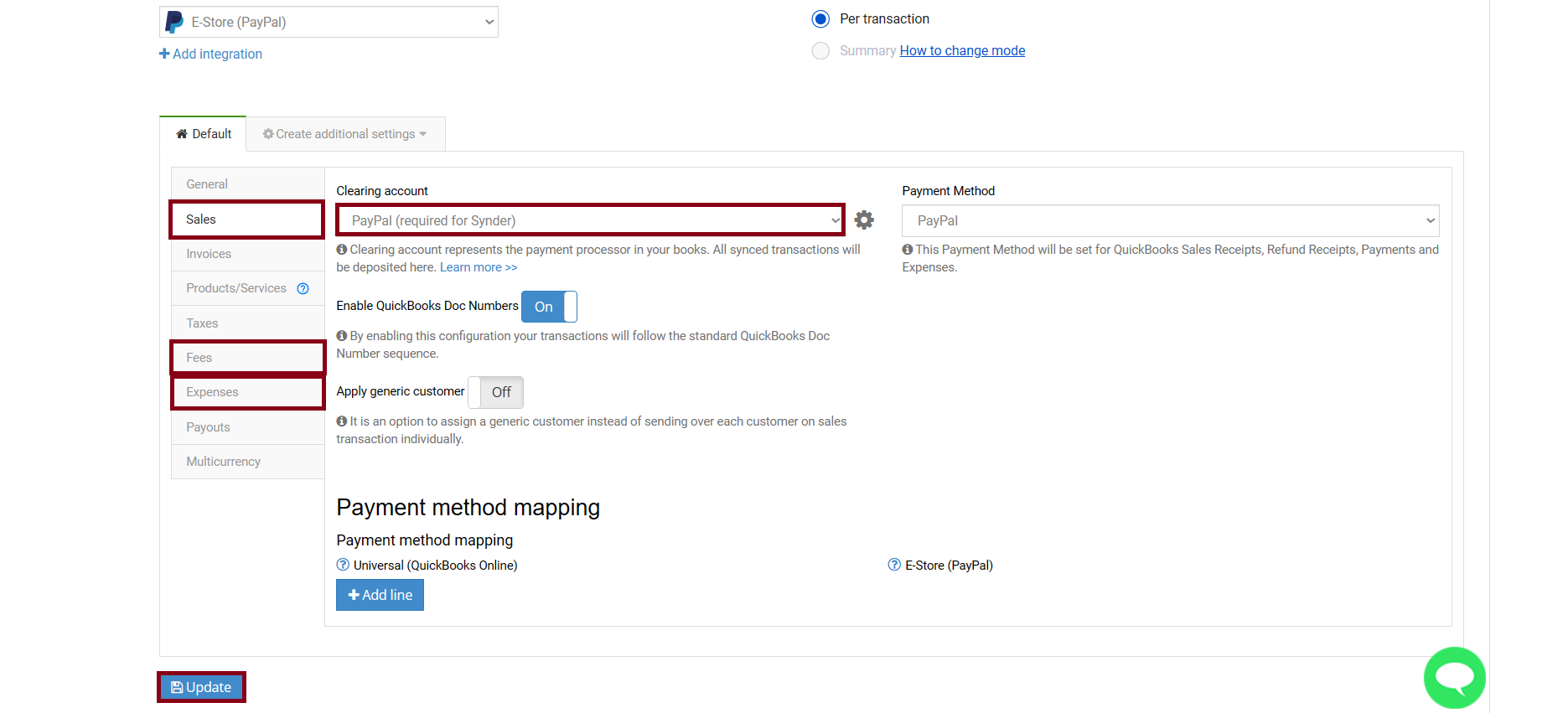Viewport: 1568px width, 713px height.
Task: Open the Invoices settings section
Action: [248, 254]
